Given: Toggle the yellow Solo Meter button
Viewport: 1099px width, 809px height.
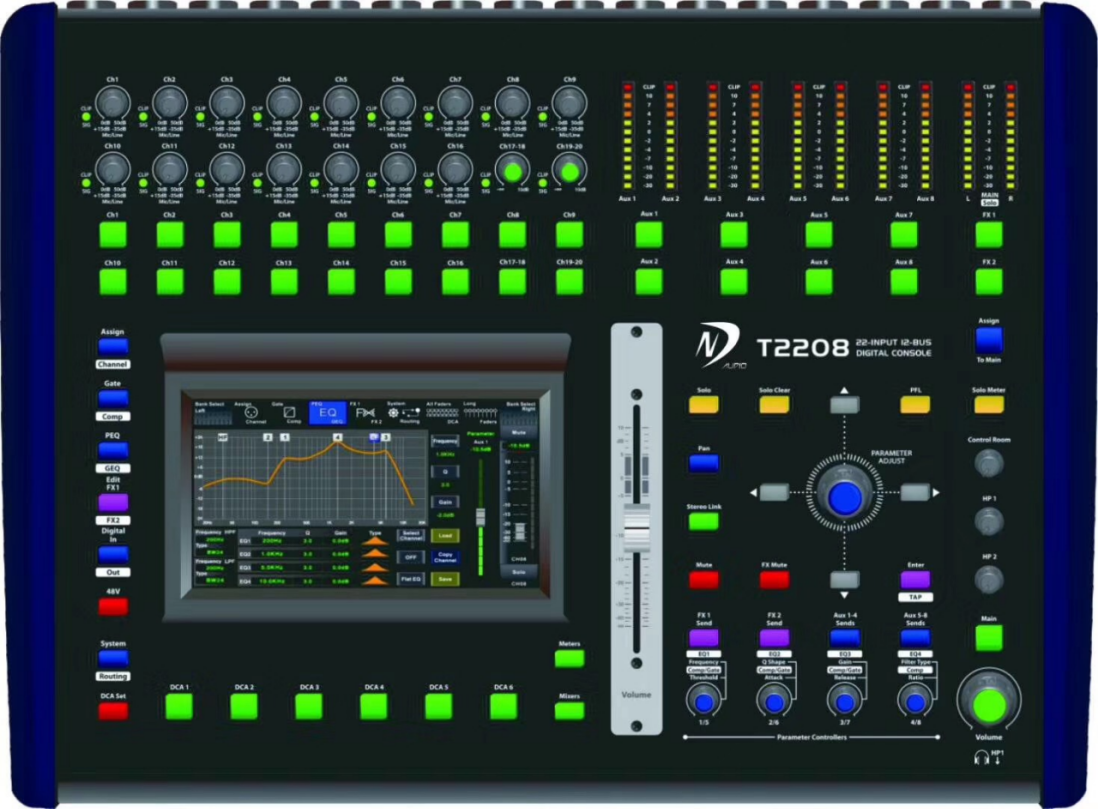Looking at the screenshot, I should (x=988, y=404).
